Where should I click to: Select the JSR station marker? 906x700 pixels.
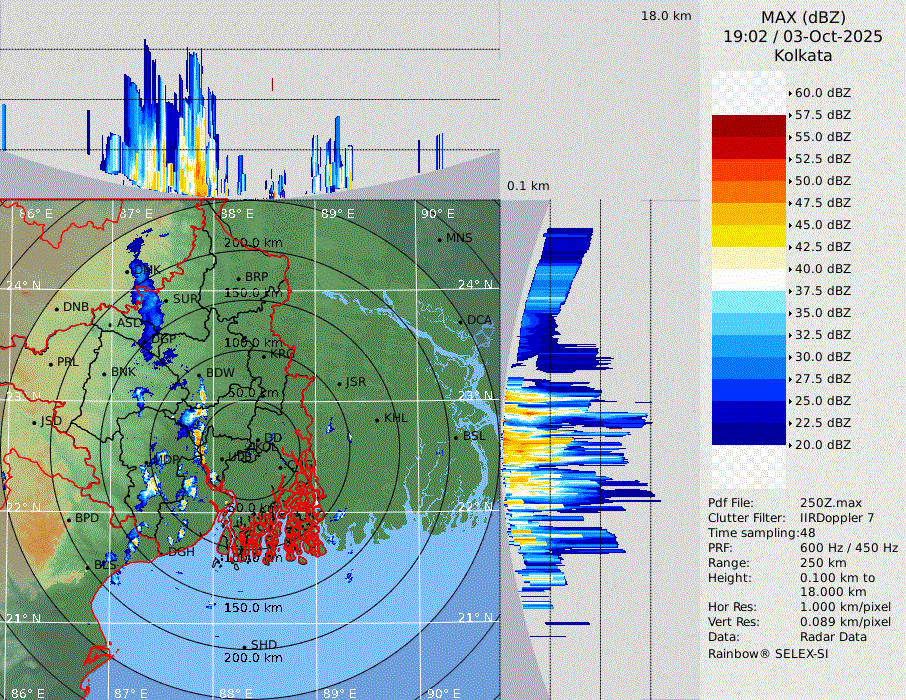click(x=340, y=383)
